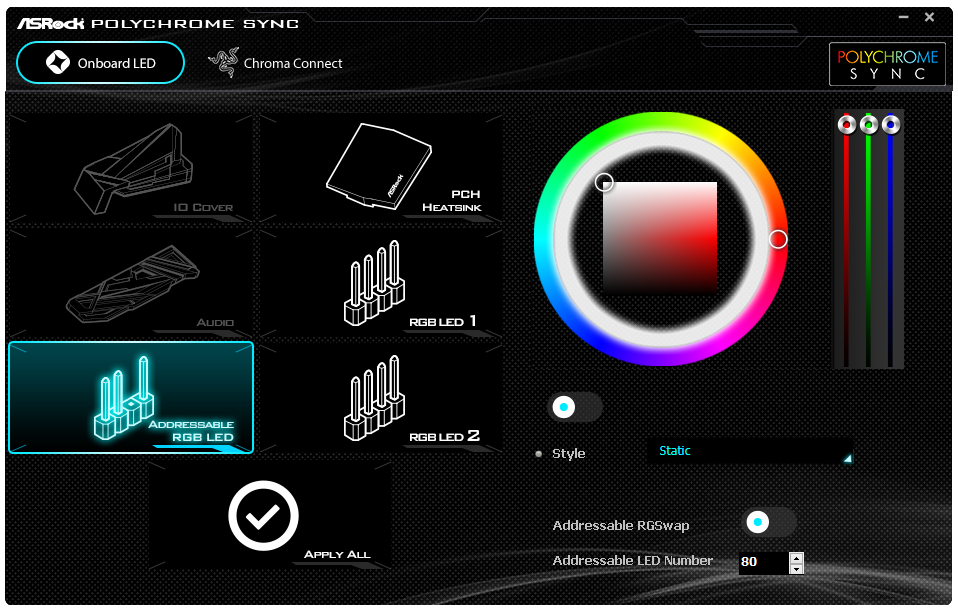Click the green channel slider knob
Viewport: 958px width, 613px height.
pos(868,125)
